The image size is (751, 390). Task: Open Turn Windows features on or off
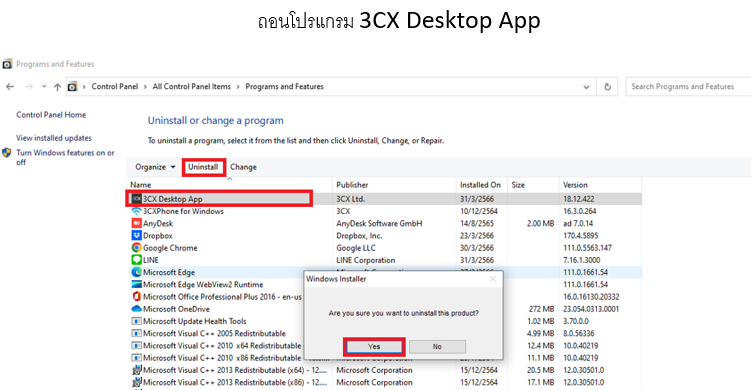[65, 158]
